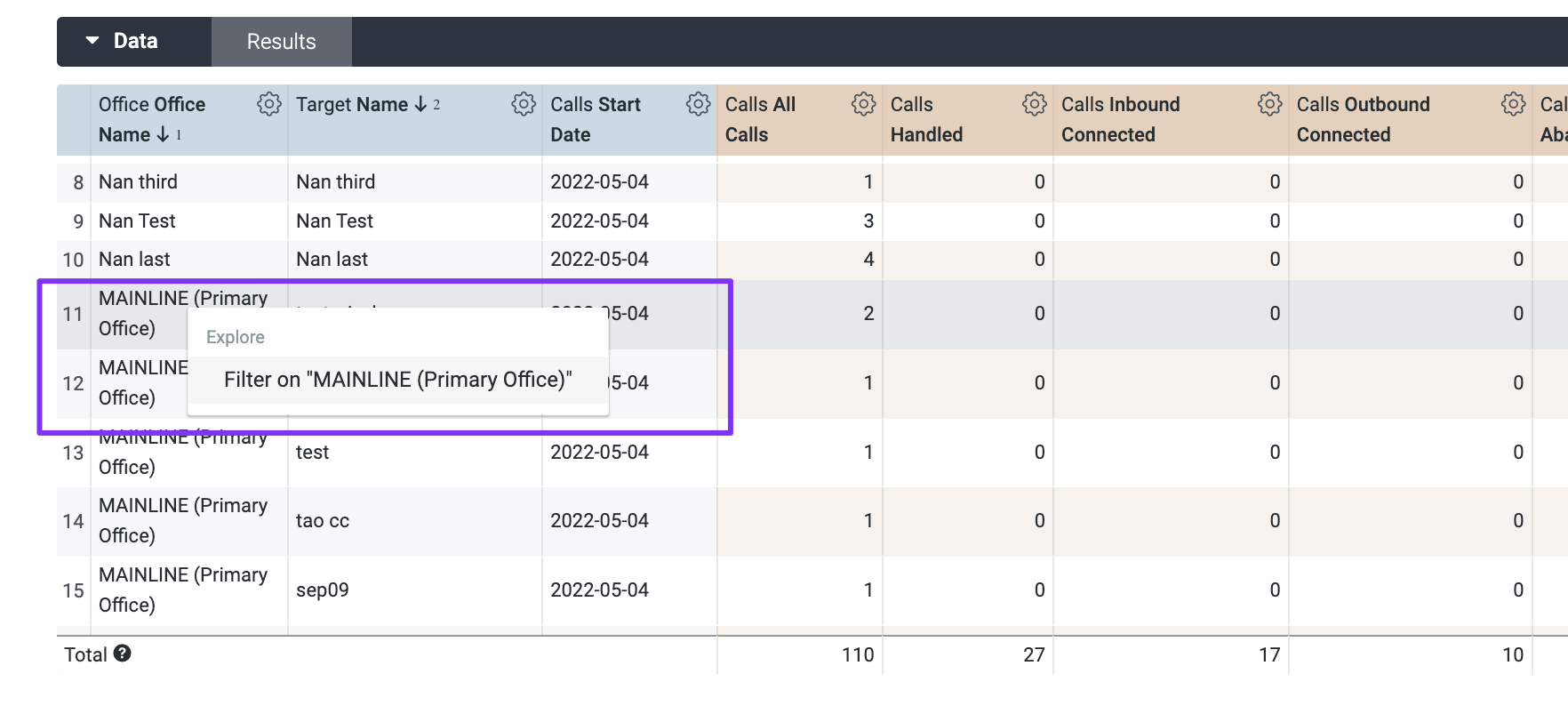Open gear menu for Calls Inbound Connected column
The height and width of the screenshot is (722, 1568).
pyautogui.click(x=1270, y=104)
